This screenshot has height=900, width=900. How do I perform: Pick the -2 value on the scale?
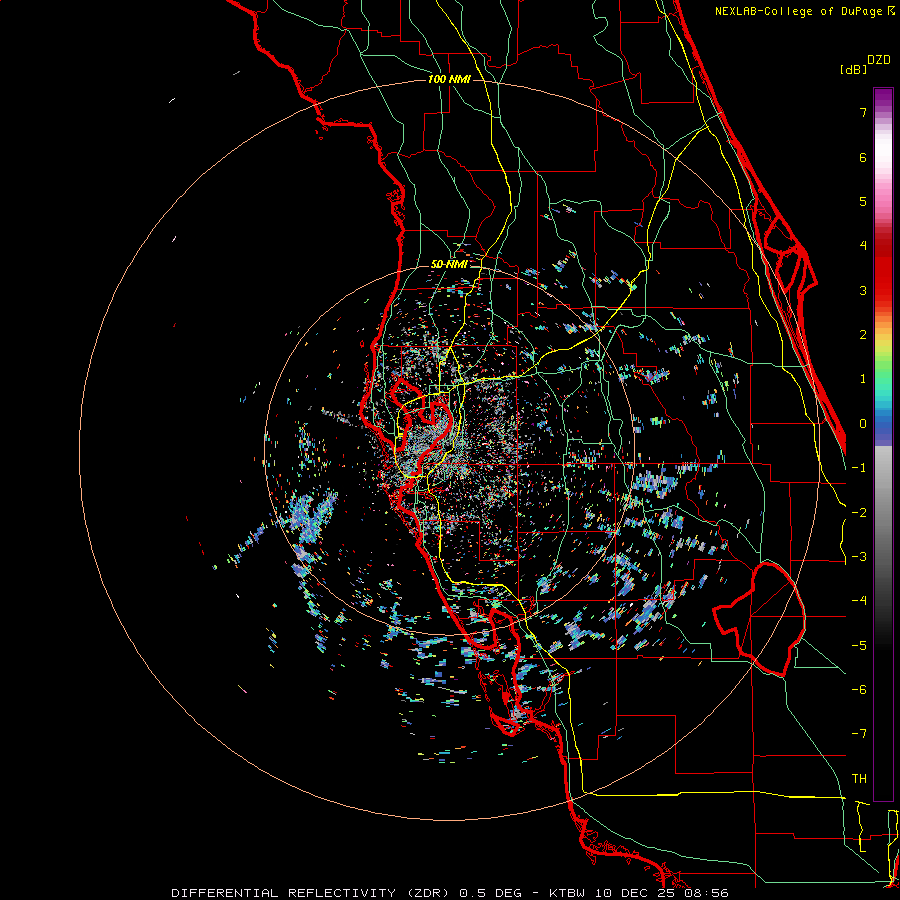pos(859,513)
